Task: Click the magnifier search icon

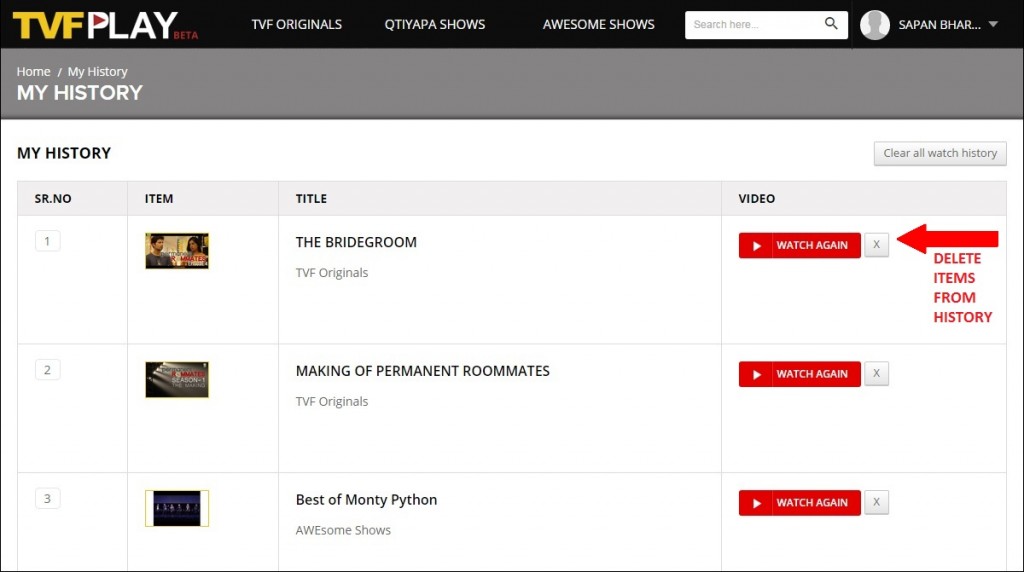Action: coord(831,24)
